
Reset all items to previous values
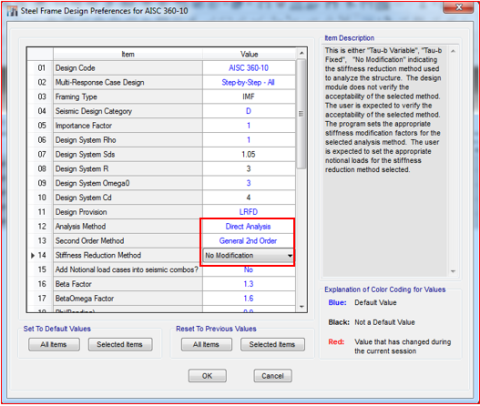[x=206, y=345]
